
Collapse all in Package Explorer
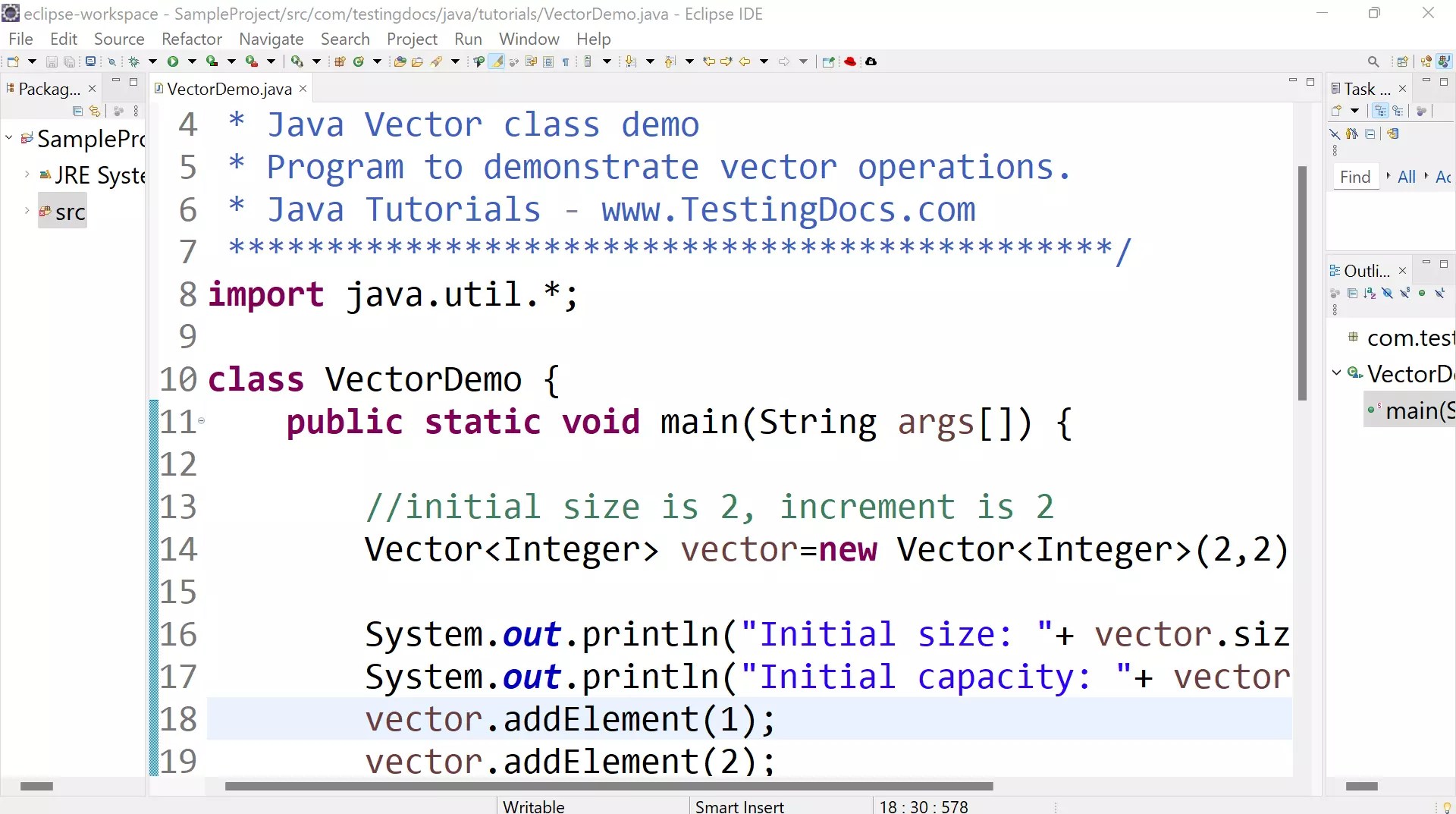click(x=77, y=112)
